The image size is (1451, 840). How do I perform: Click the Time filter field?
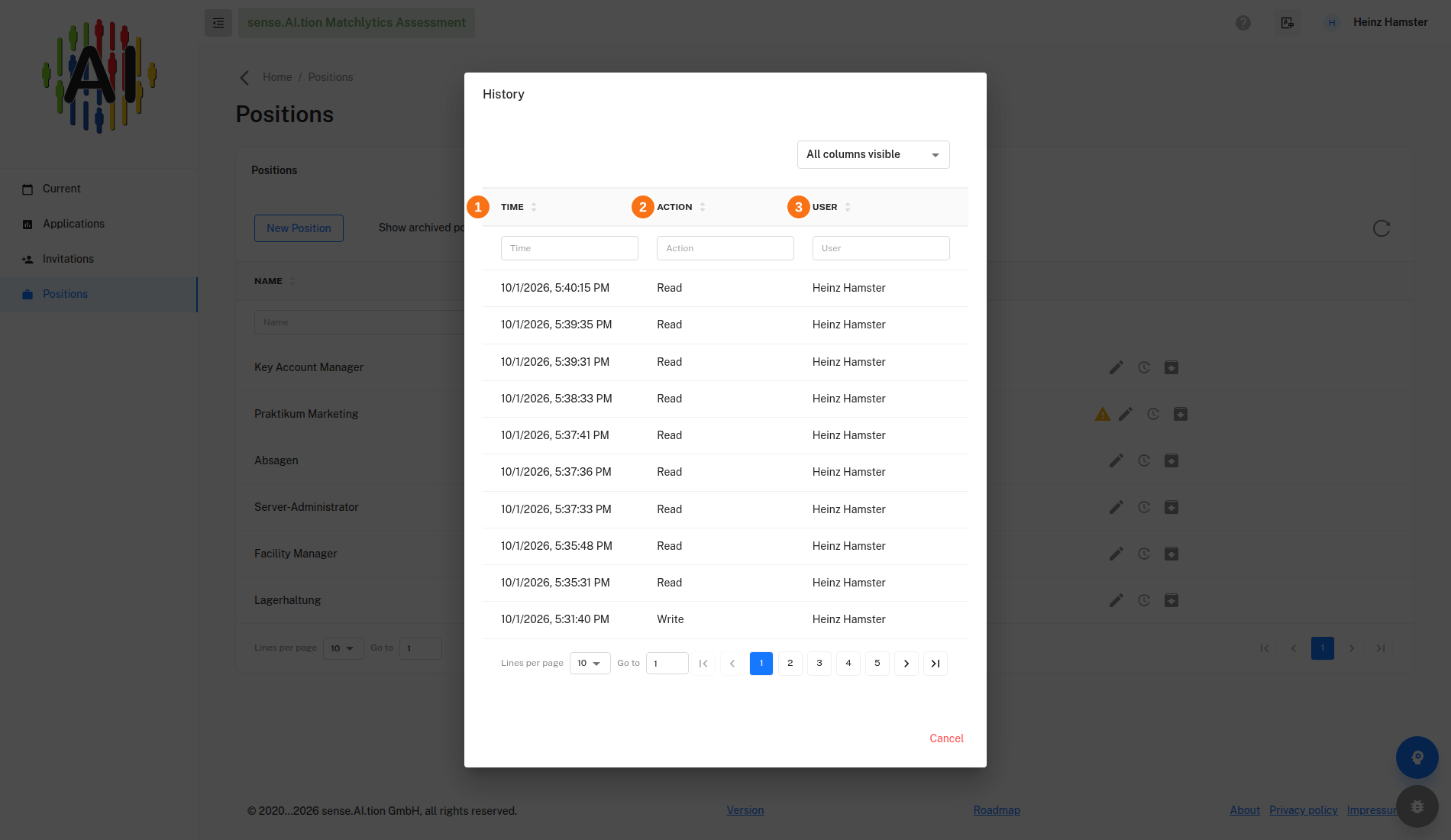pos(570,248)
